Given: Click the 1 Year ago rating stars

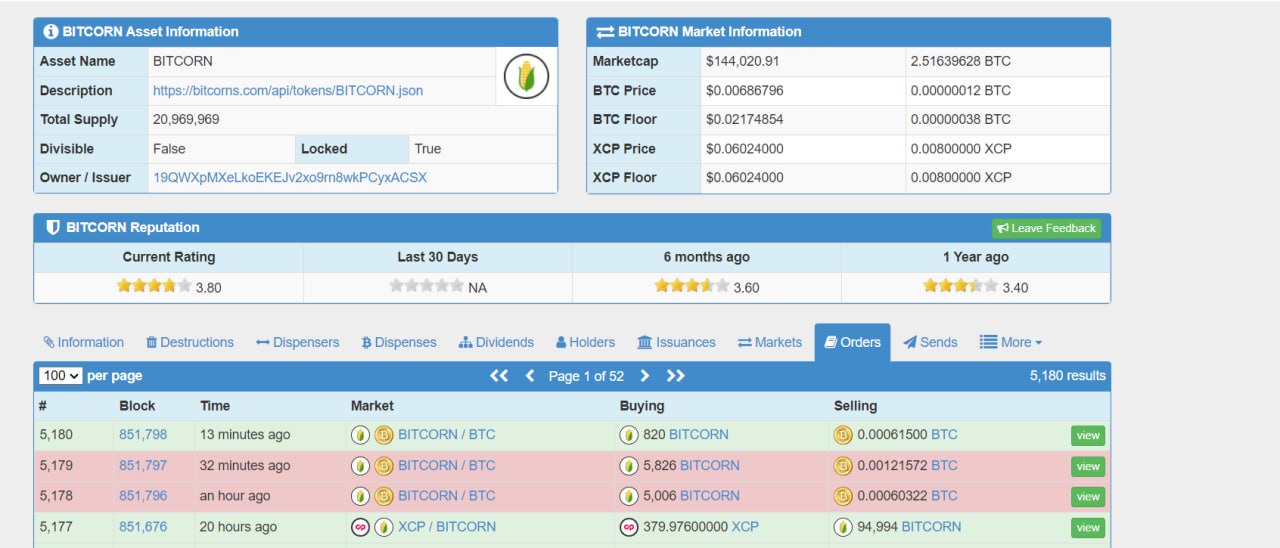Looking at the screenshot, I should pyautogui.click(x=960, y=286).
